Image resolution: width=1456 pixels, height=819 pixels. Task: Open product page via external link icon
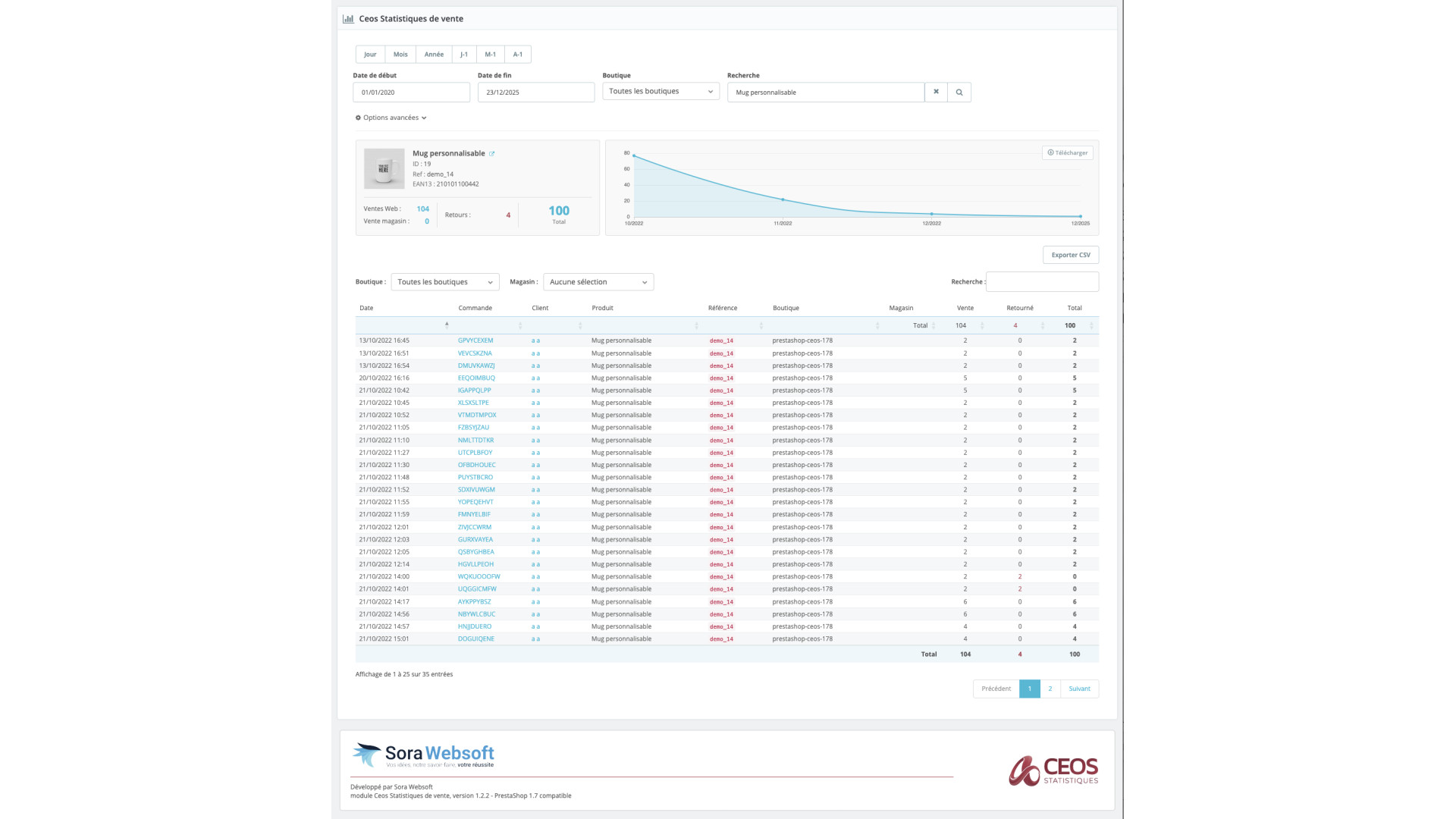click(x=493, y=153)
